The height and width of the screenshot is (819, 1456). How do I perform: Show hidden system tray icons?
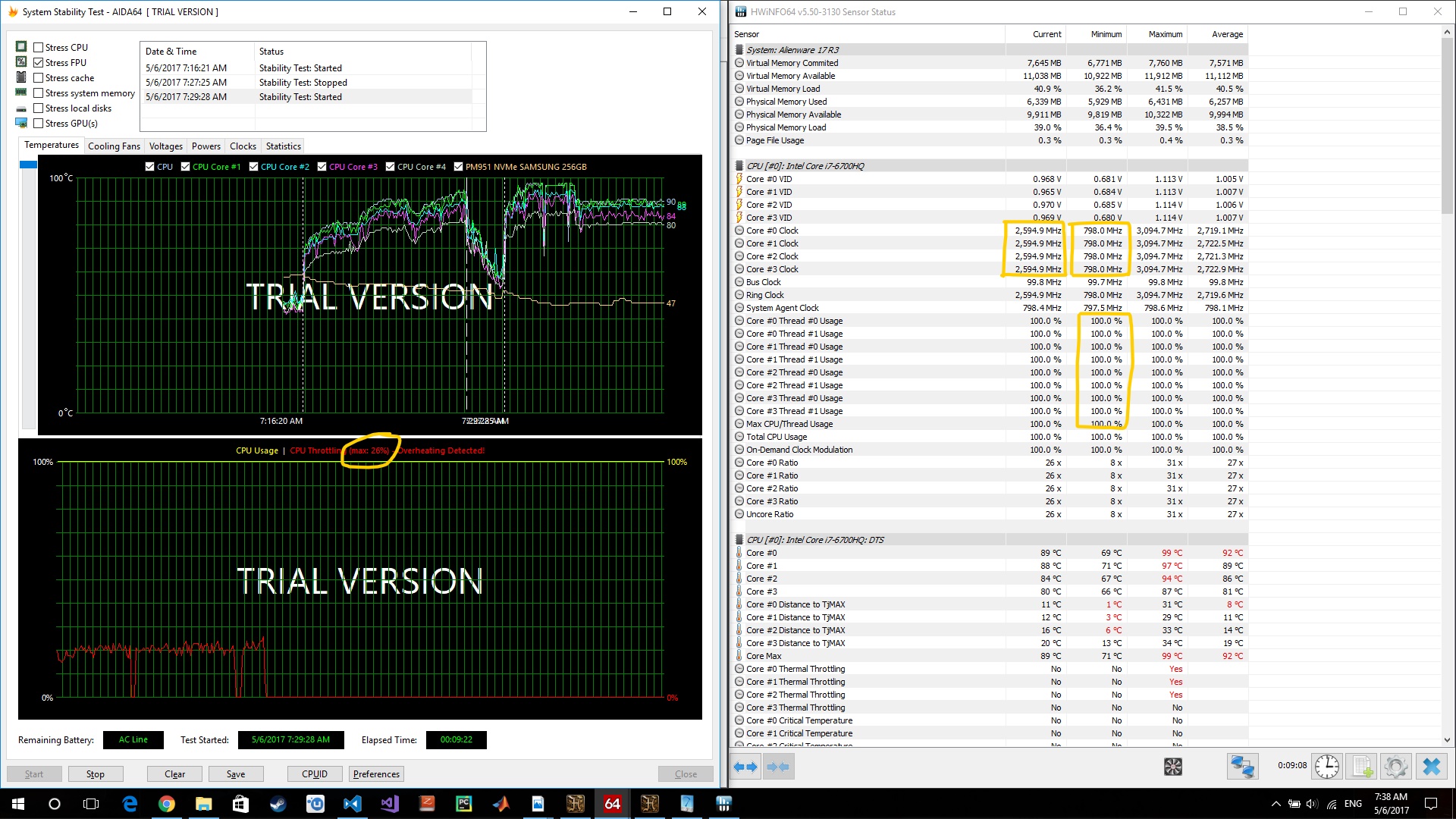(x=1276, y=804)
